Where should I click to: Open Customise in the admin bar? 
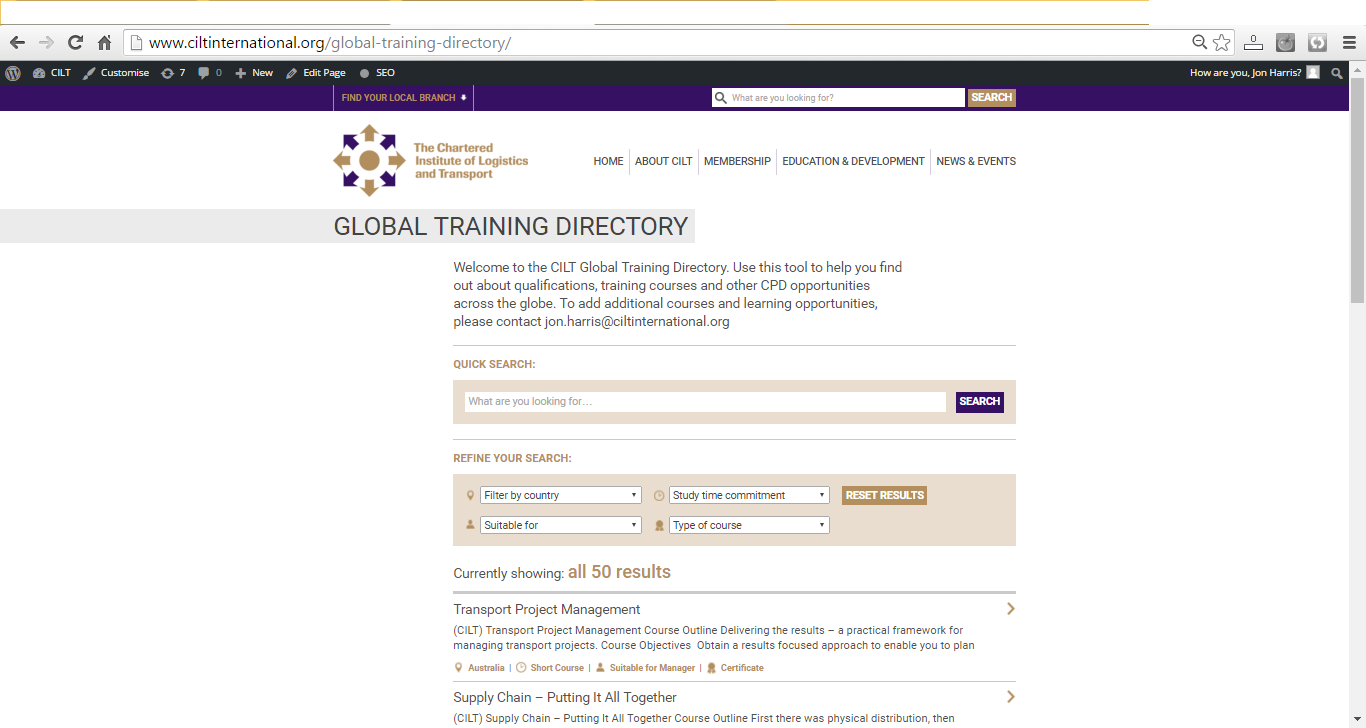[116, 73]
